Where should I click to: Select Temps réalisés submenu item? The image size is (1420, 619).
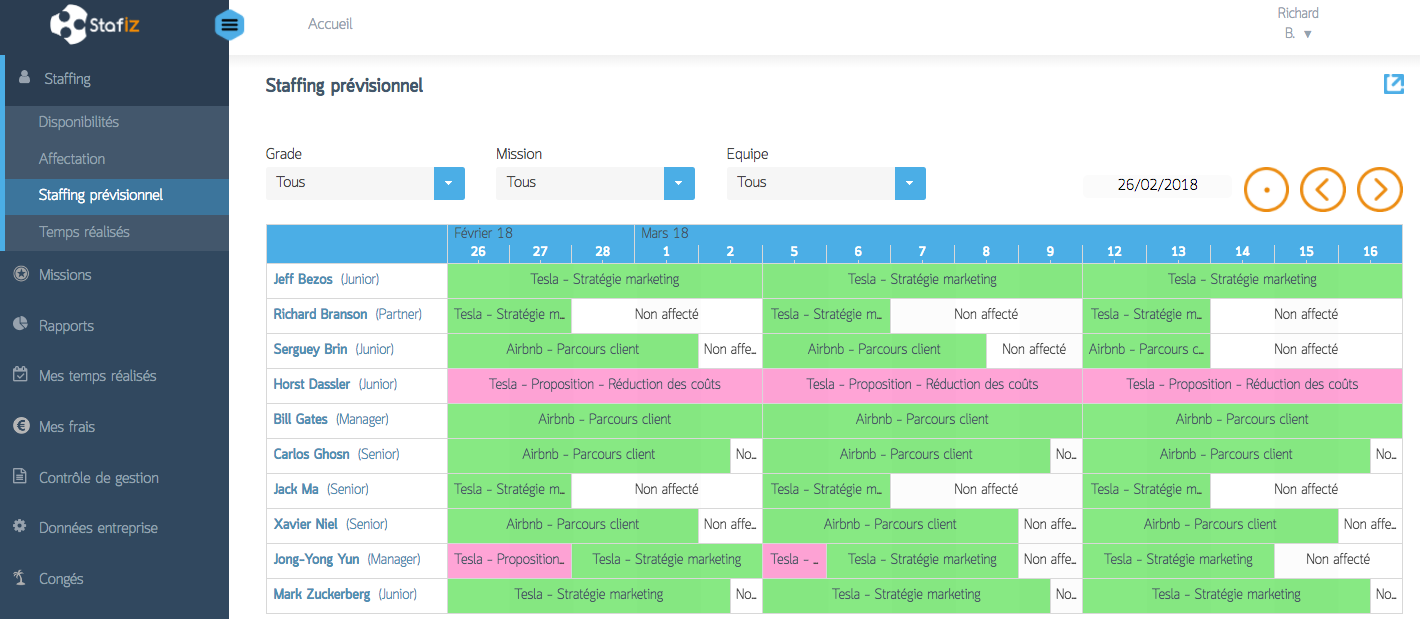[x=84, y=232]
